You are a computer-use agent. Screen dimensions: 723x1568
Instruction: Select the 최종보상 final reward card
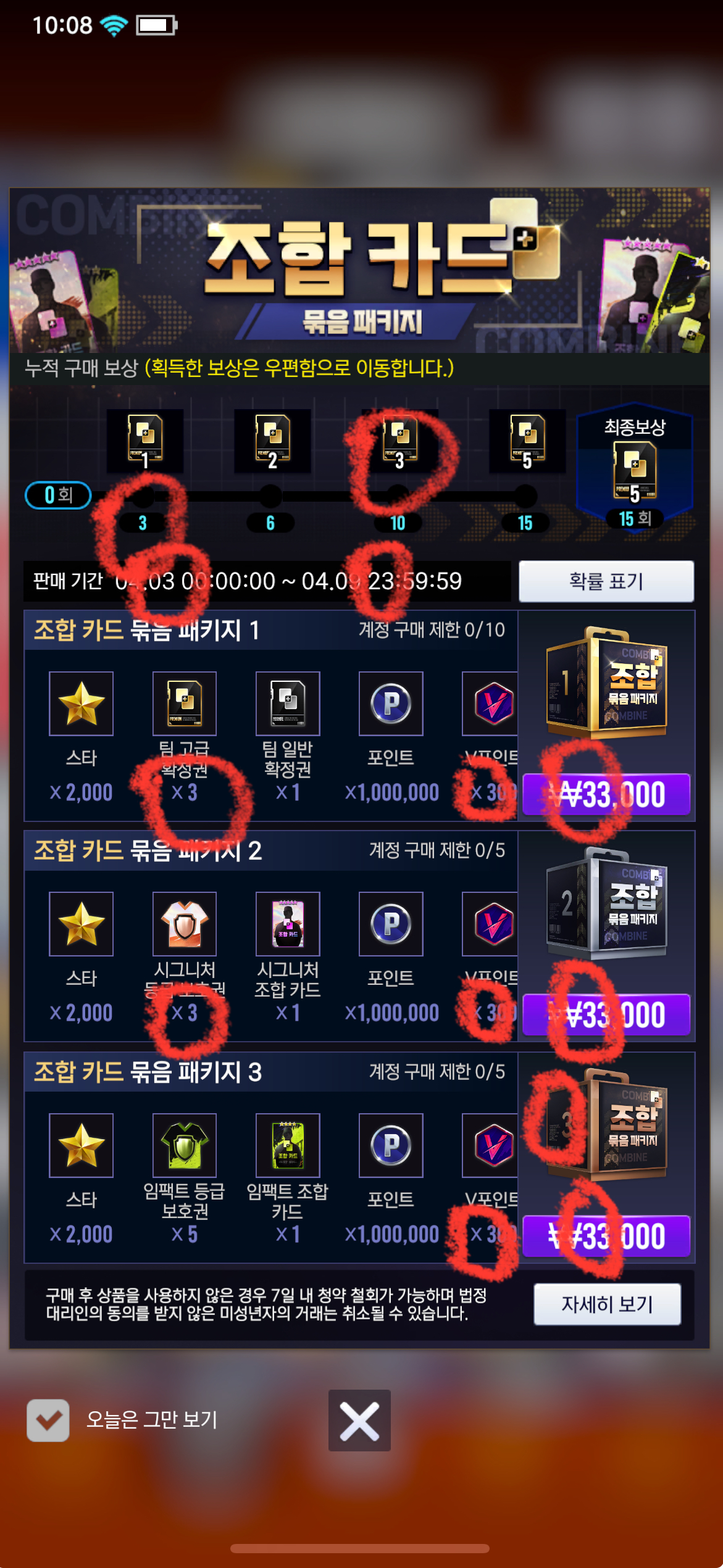[x=635, y=470]
